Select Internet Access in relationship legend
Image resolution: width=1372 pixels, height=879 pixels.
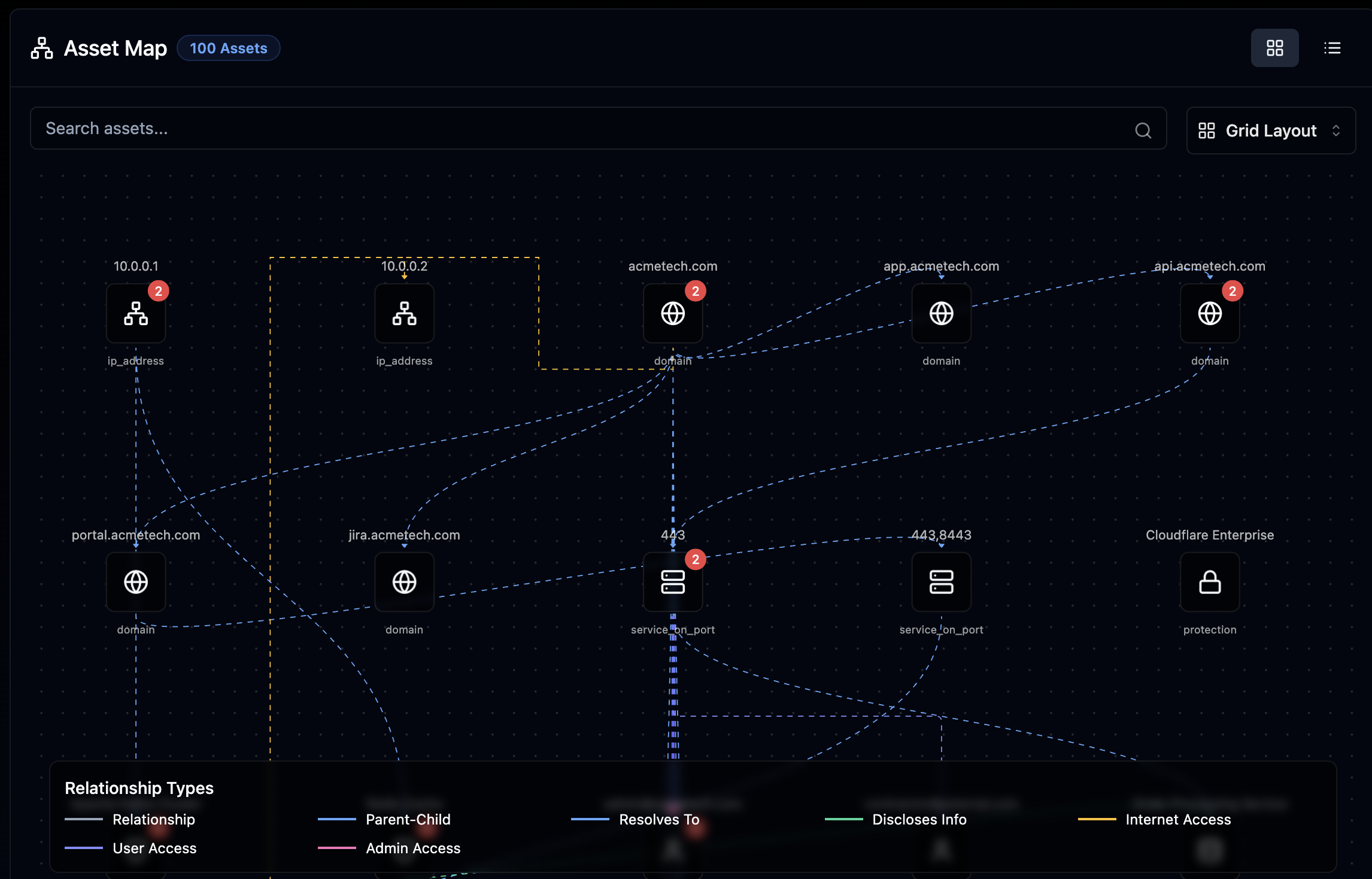(x=1177, y=820)
